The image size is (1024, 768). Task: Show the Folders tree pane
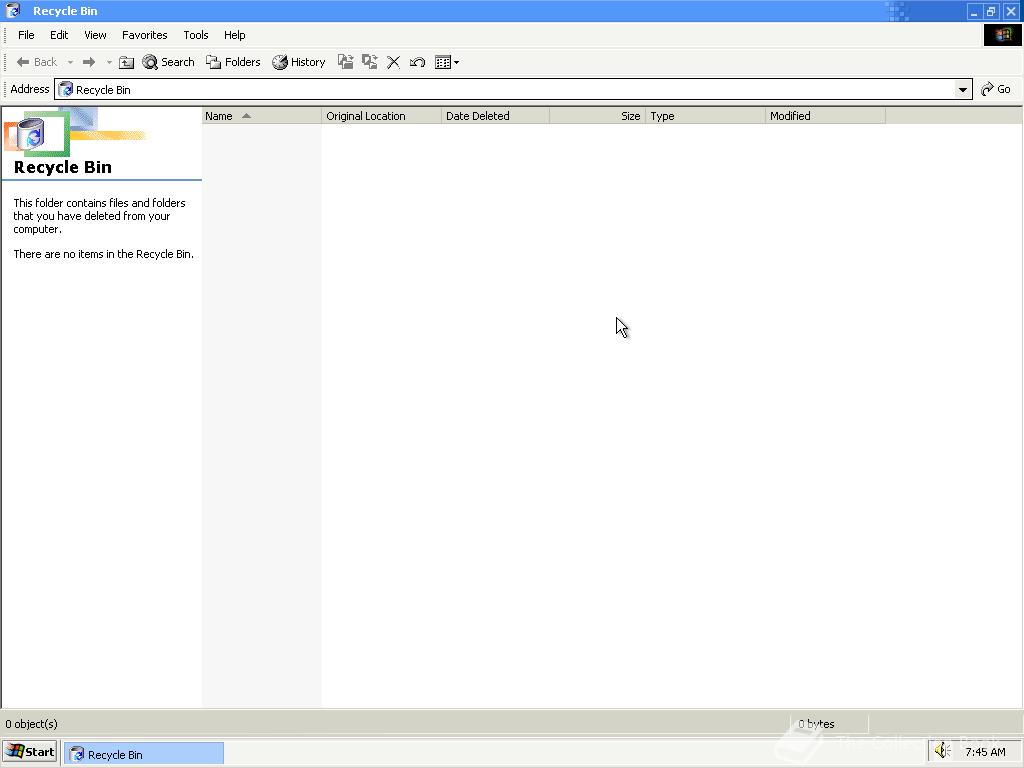click(x=233, y=62)
